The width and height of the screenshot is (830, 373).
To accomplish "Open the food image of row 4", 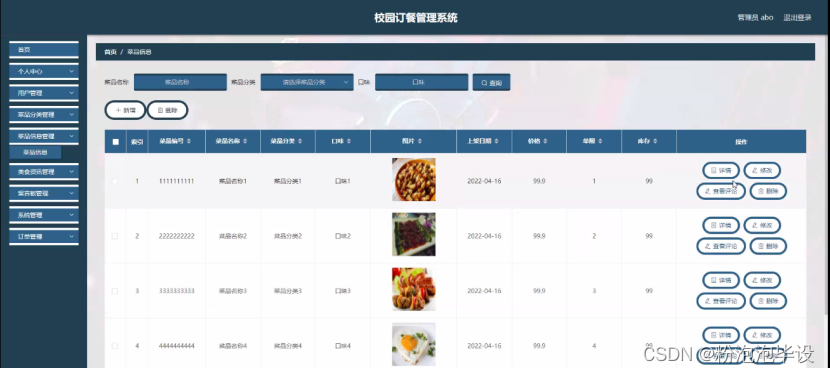I will 413,344.
